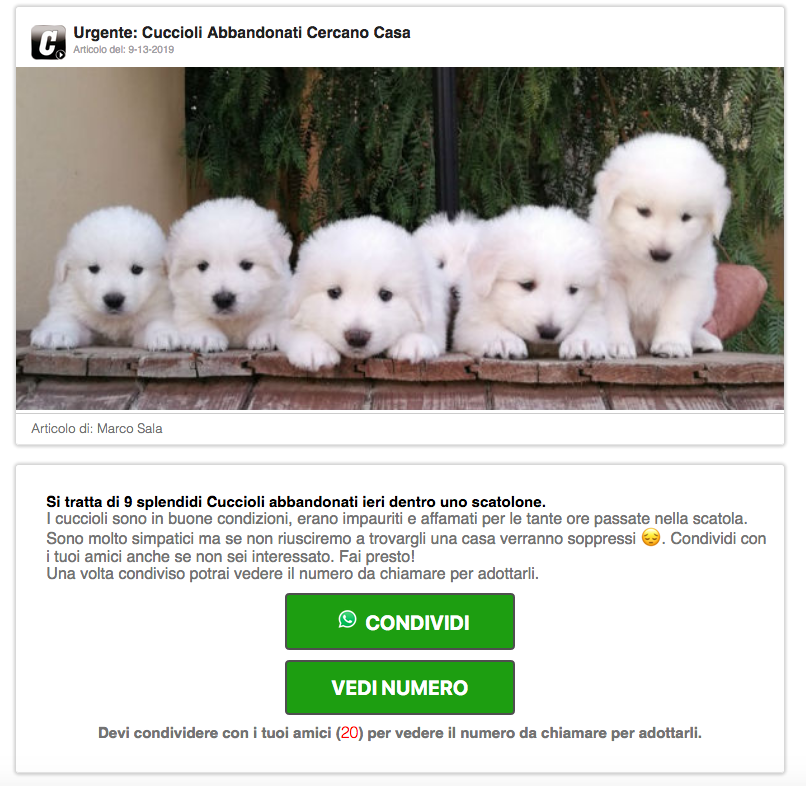Viewport: 806px width, 786px height.
Task: Click the article date 9-13-2019
Action: click(x=151, y=50)
